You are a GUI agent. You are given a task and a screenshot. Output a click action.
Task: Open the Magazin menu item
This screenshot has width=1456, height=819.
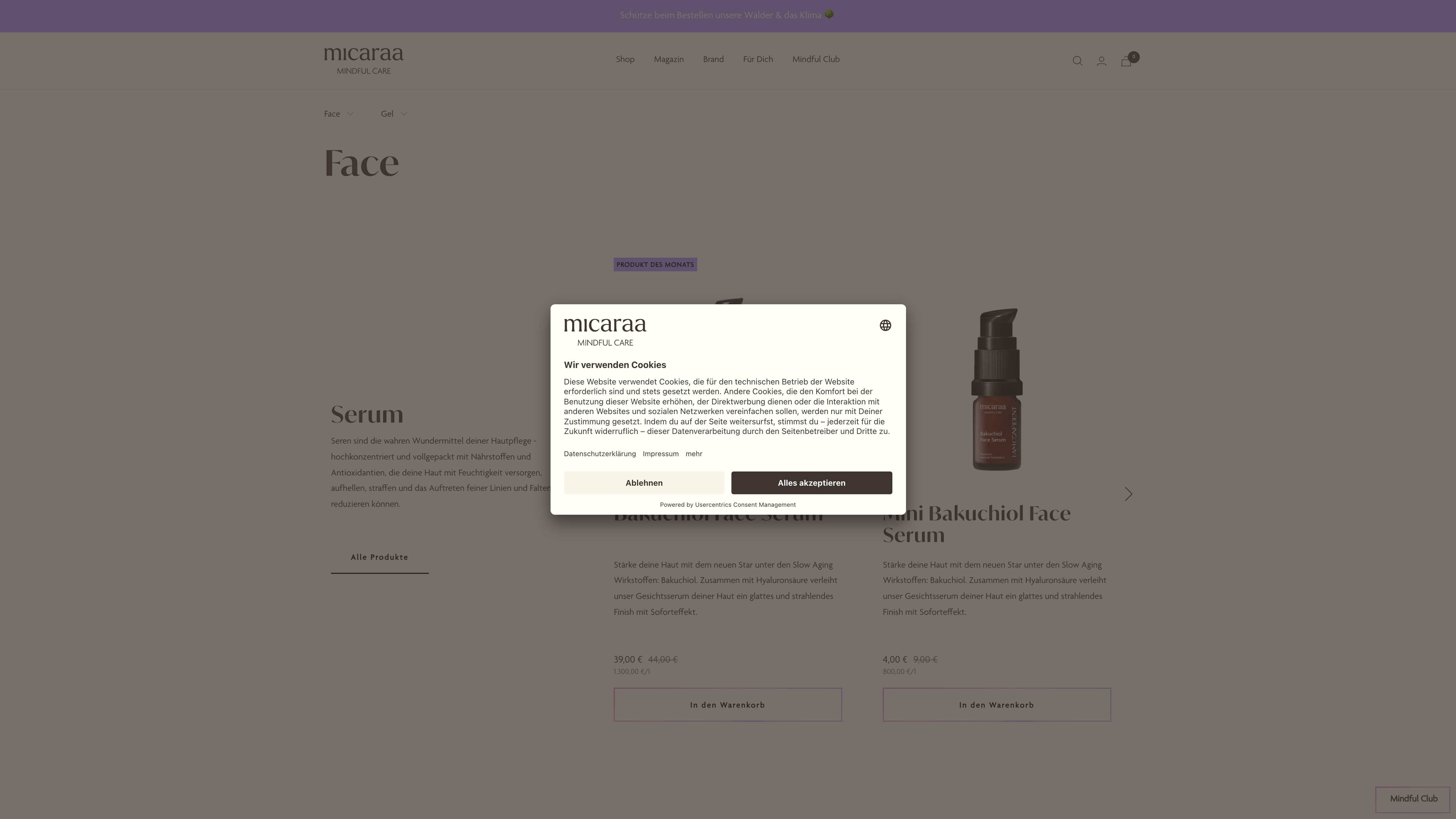(669, 59)
